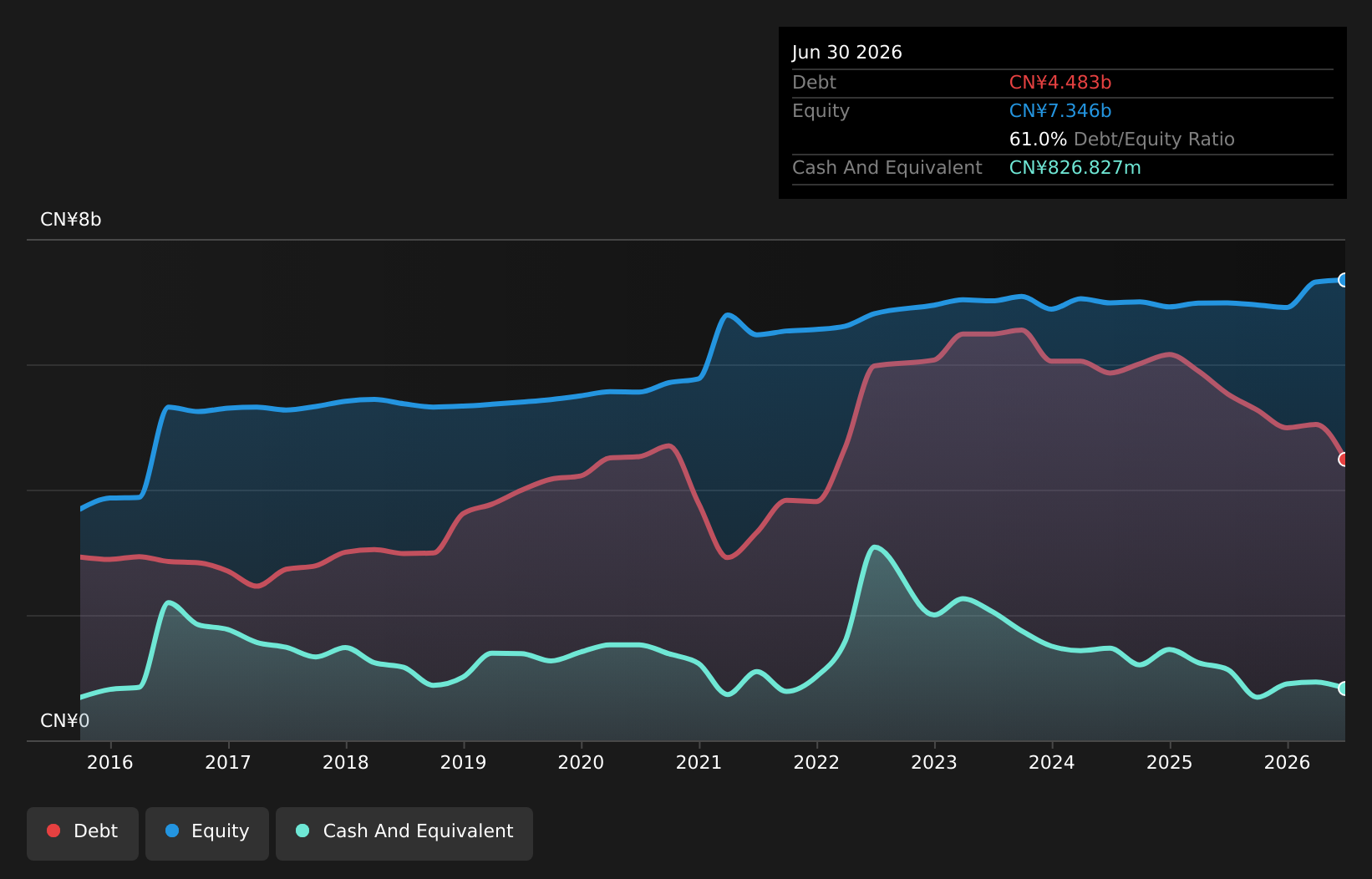Click the 2023 x-axis label
This screenshot has height=879, width=1372.
point(934,762)
